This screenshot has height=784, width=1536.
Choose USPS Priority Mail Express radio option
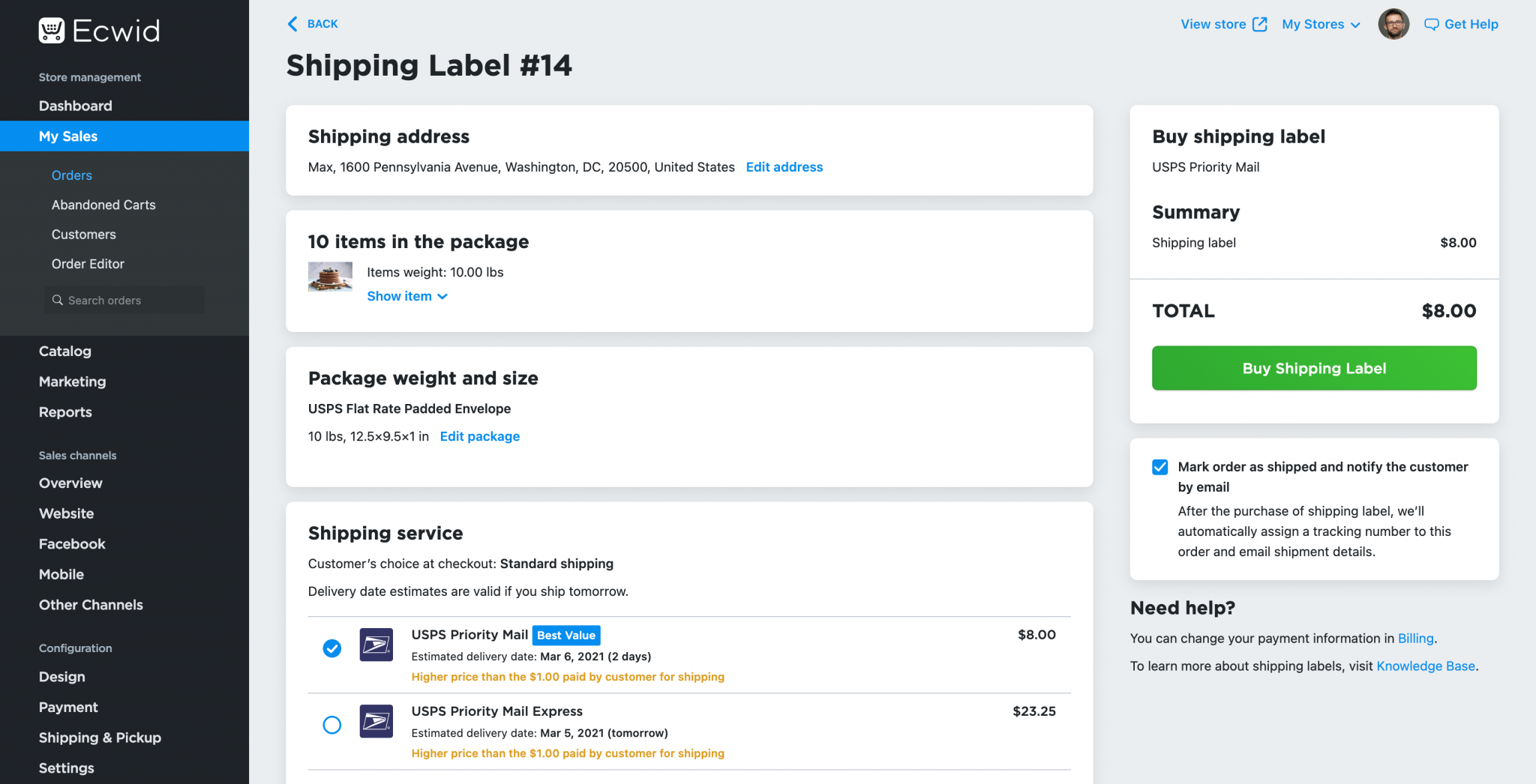click(x=331, y=725)
